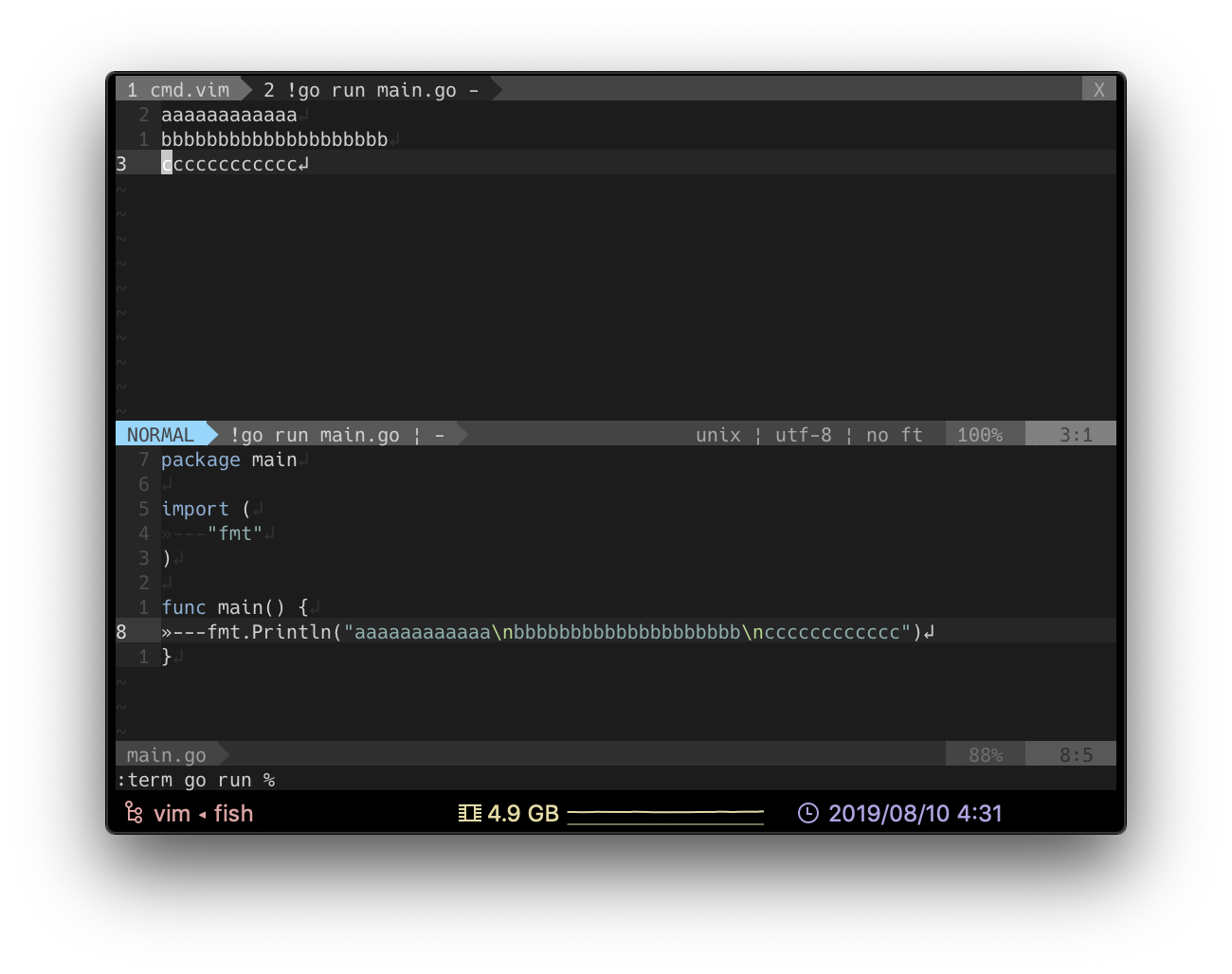
Task: Click the '88%' scroll percentage indicator
Action: pyautogui.click(x=985, y=754)
